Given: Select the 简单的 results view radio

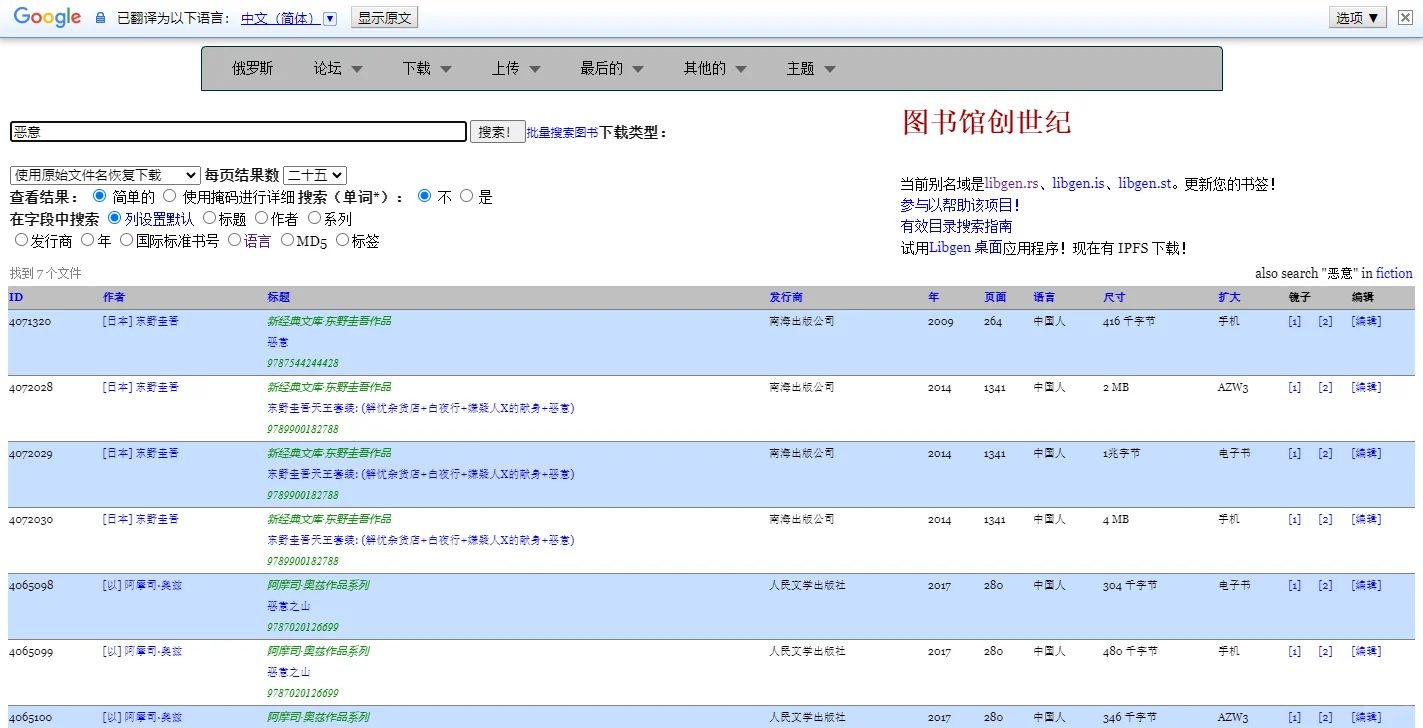Looking at the screenshot, I should 99,196.
